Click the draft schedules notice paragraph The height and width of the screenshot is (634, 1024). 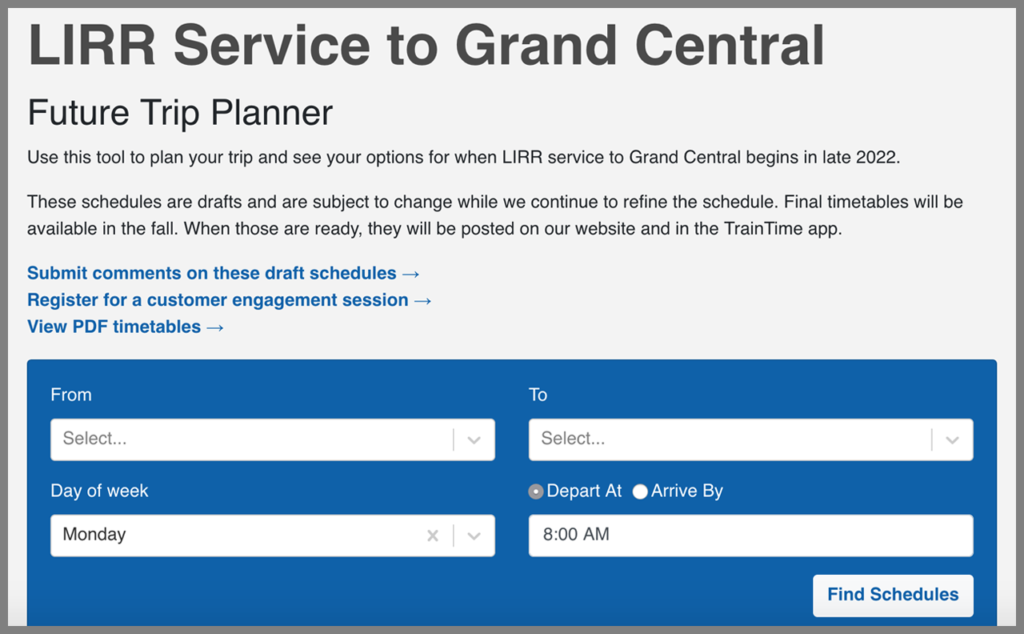pyautogui.click(x=495, y=215)
